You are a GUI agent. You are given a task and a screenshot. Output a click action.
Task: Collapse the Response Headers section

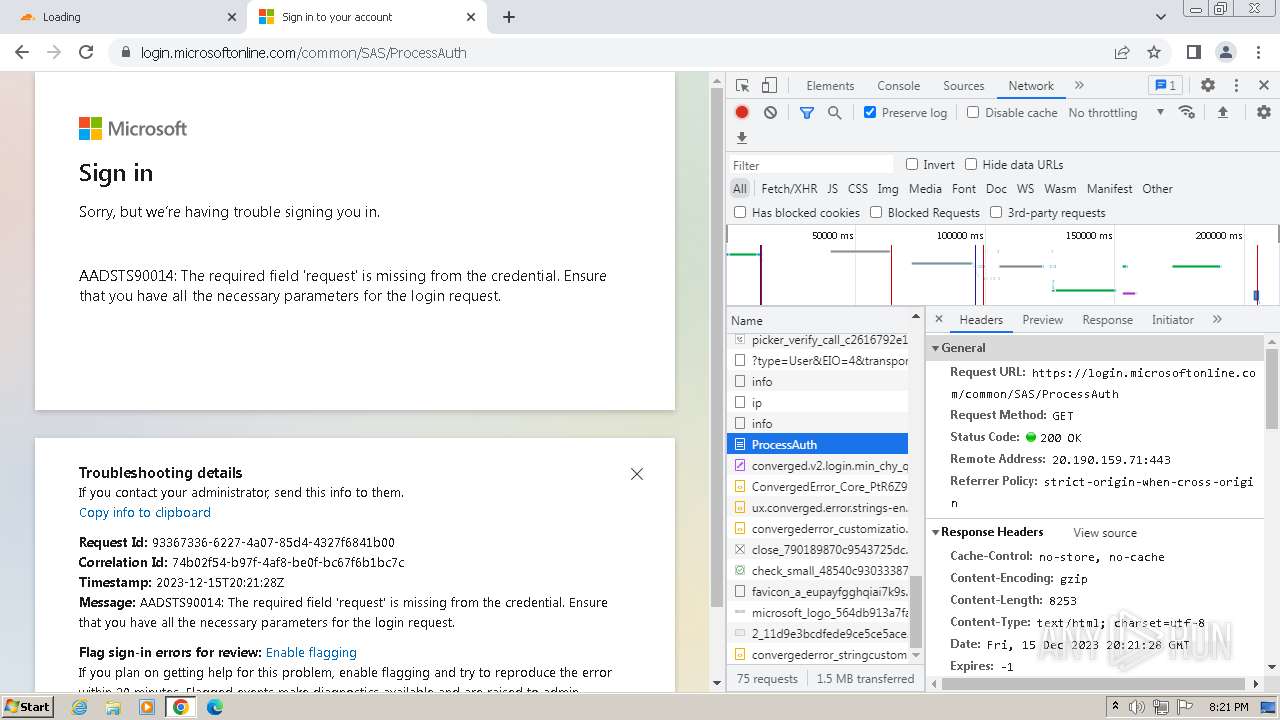point(937,532)
